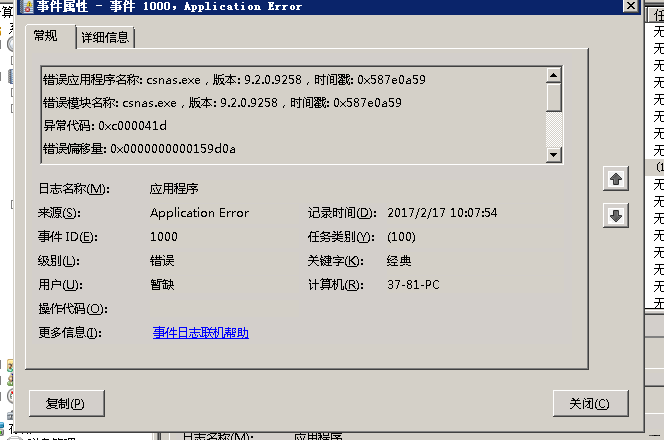
Task: Click the 异常代码 0xc000041d line
Action: (105, 126)
